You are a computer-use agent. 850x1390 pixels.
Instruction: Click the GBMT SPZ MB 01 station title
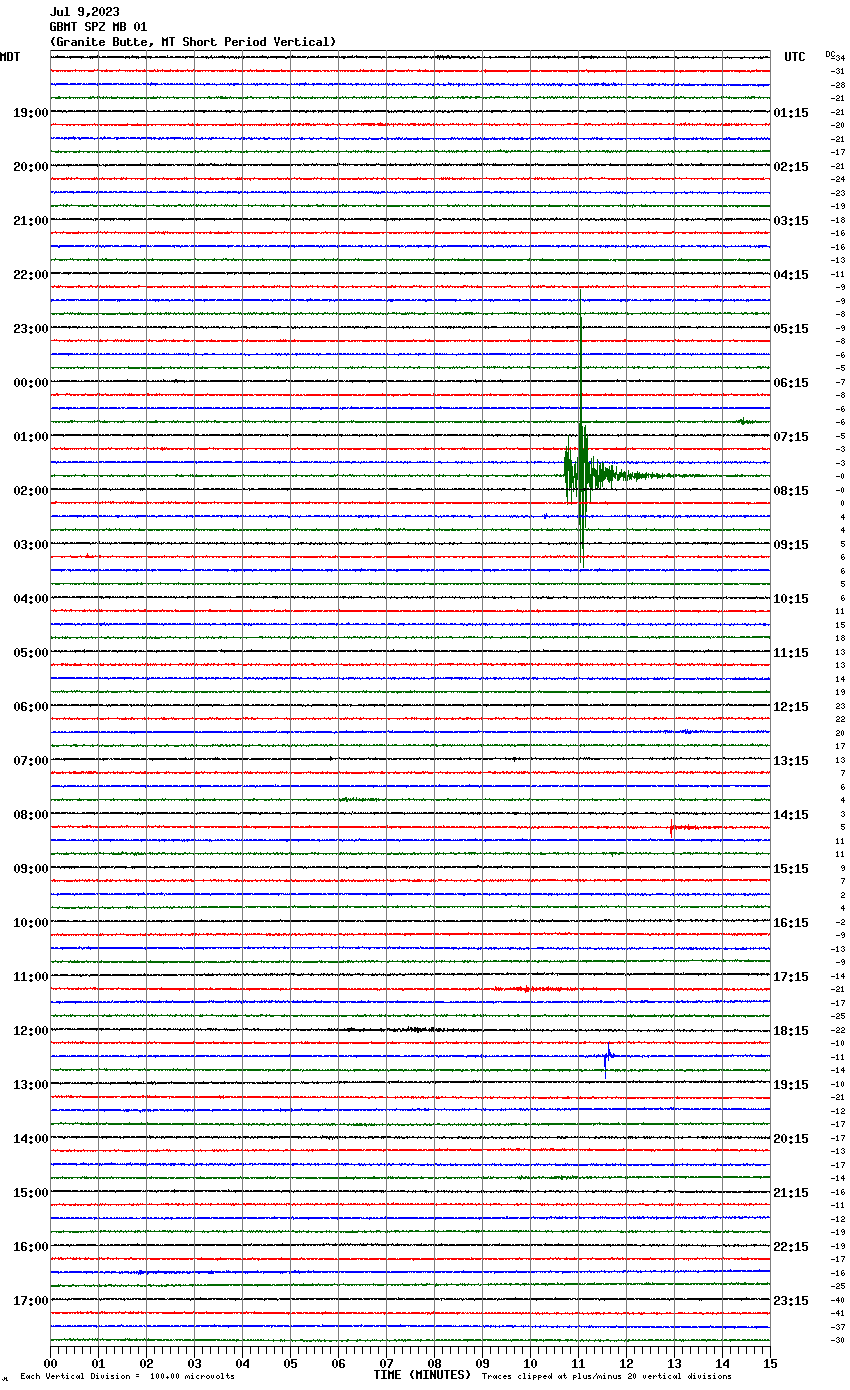98,27
